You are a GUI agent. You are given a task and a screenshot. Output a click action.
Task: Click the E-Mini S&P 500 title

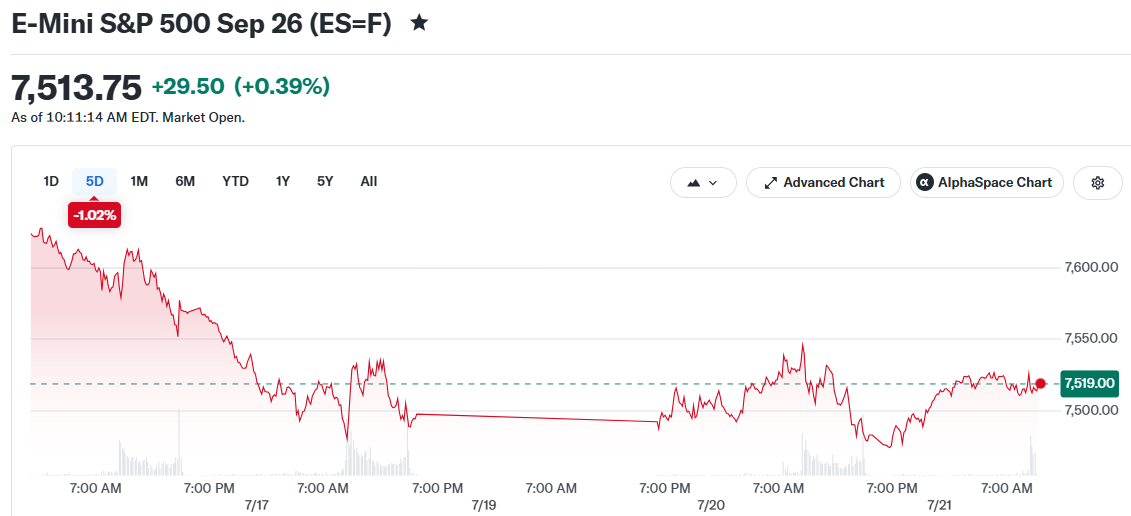pyautogui.click(x=201, y=23)
